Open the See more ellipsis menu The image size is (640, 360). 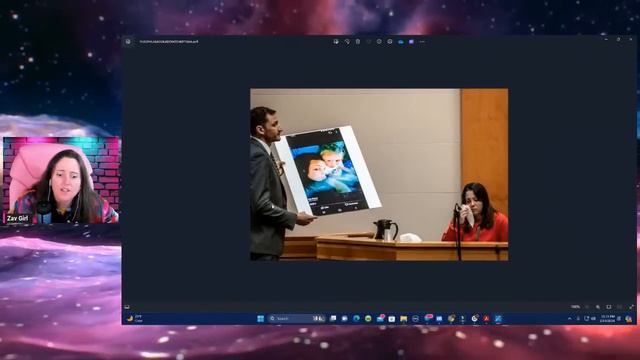pos(422,42)
